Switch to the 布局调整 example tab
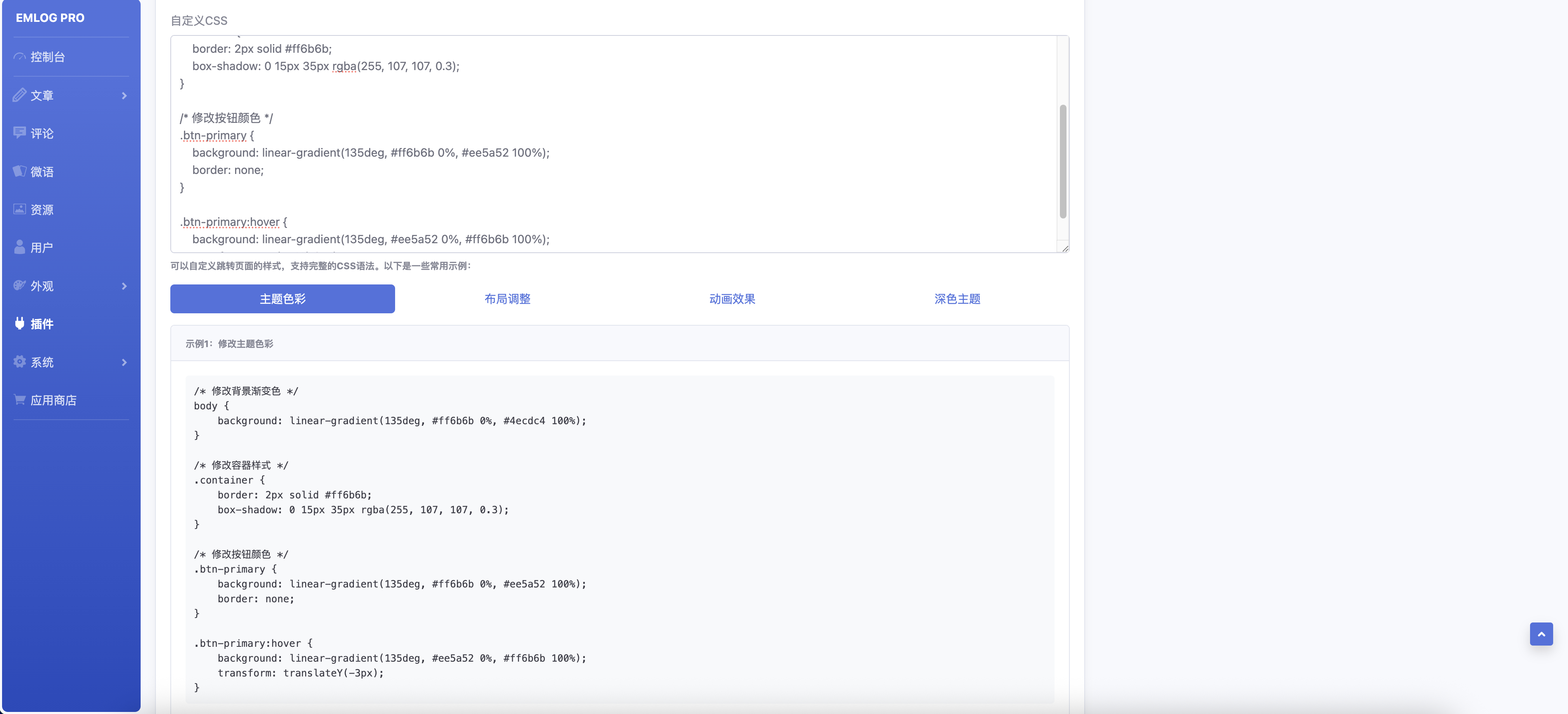1568x714 pixels. pos(507,299)
